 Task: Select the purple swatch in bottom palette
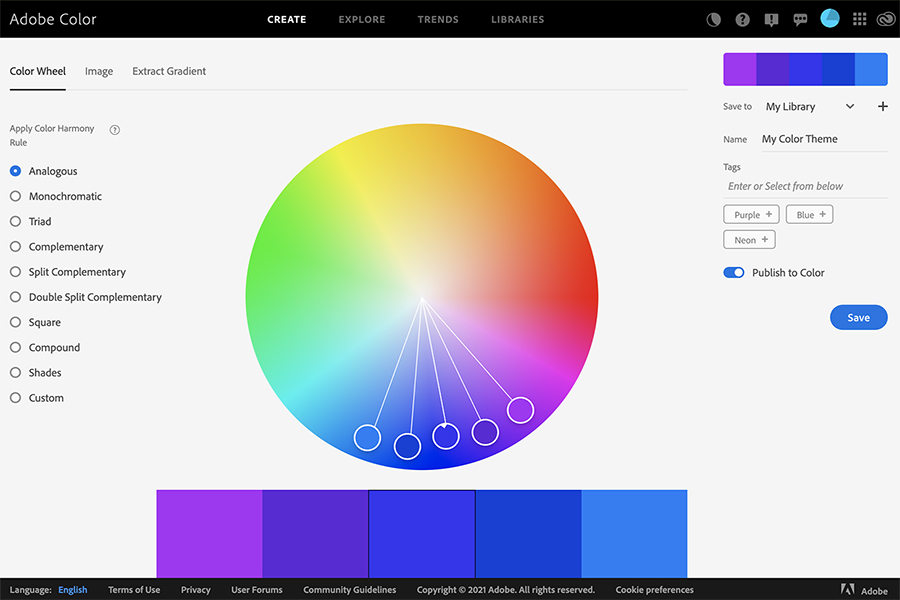point(210,533)
